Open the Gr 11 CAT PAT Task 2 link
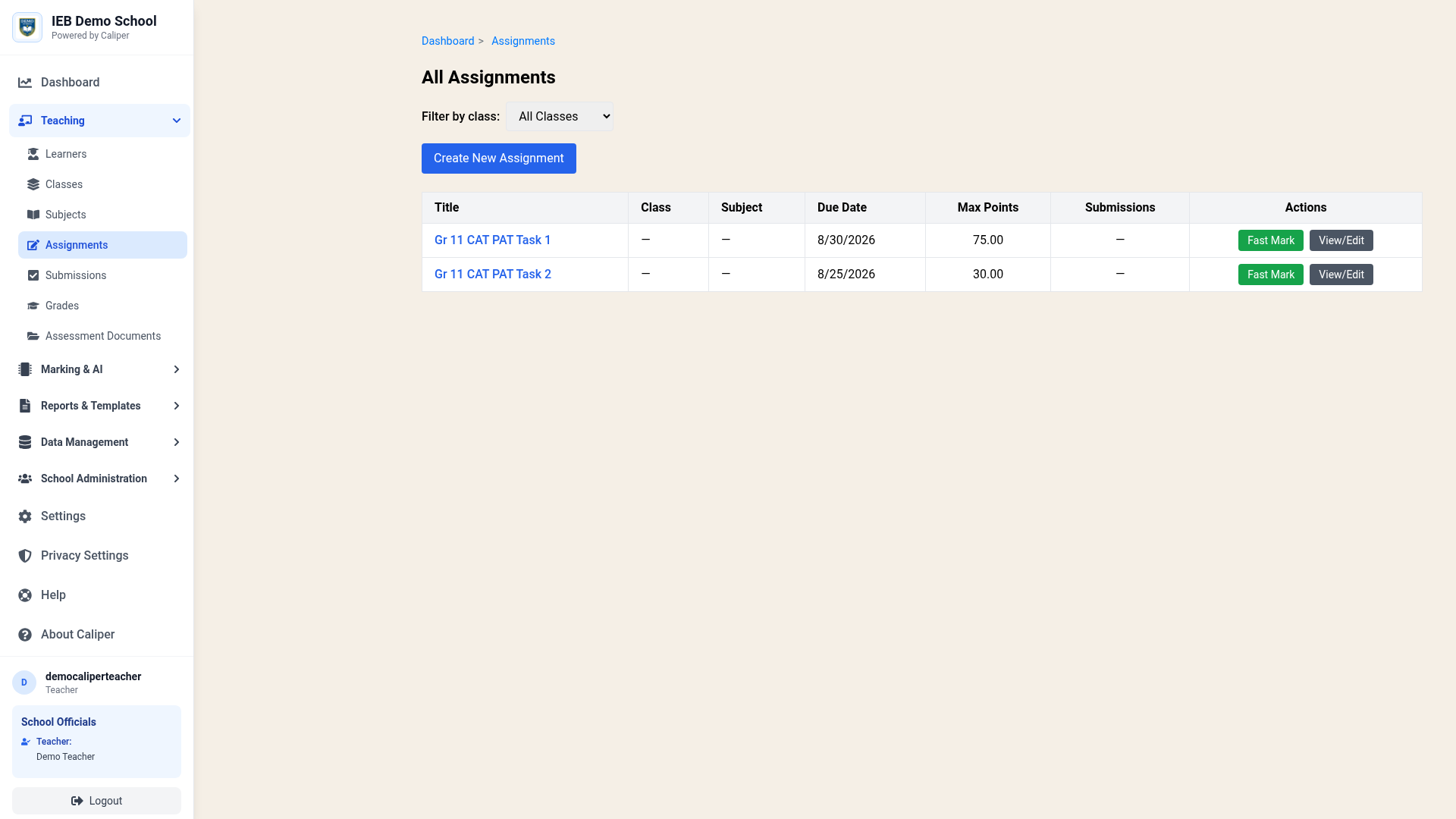1456x819 pixels. pyautogui.click(x=493, y=275)
